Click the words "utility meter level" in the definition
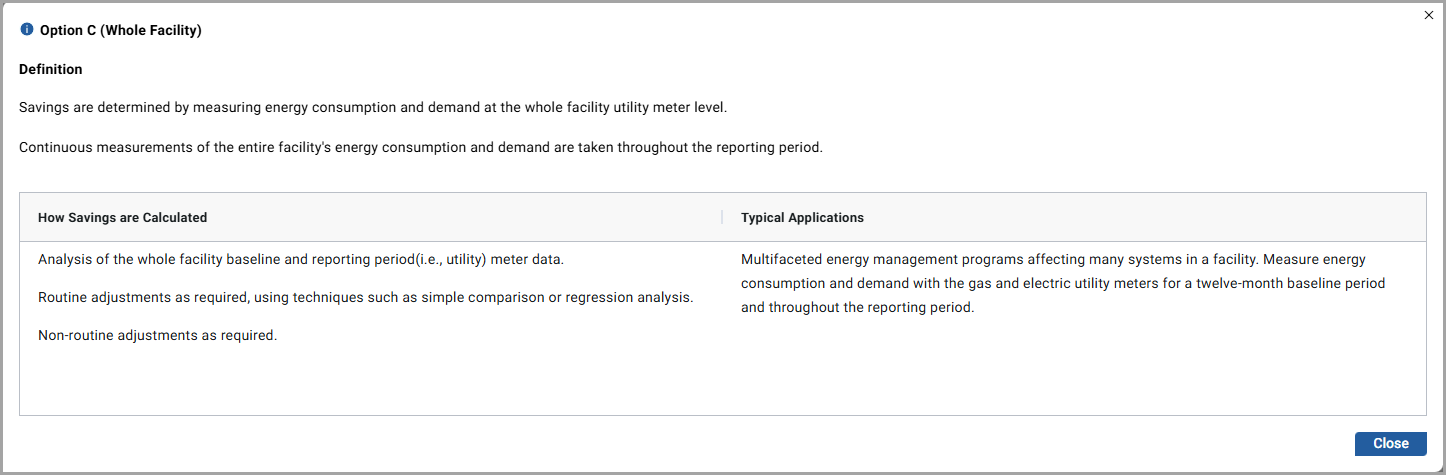1446x475 pixels. 677,107
